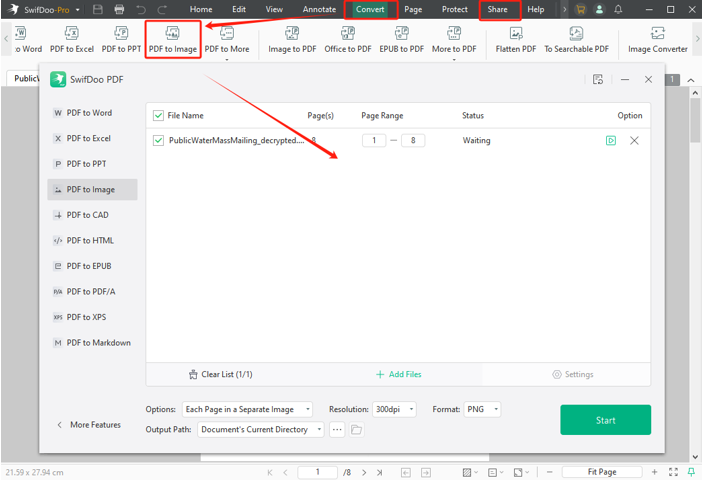Image resolution: width=702 pixels, height=480 pixels.
Task: Toggle the File Name select-all checkbox
Action: pos(158,116)
